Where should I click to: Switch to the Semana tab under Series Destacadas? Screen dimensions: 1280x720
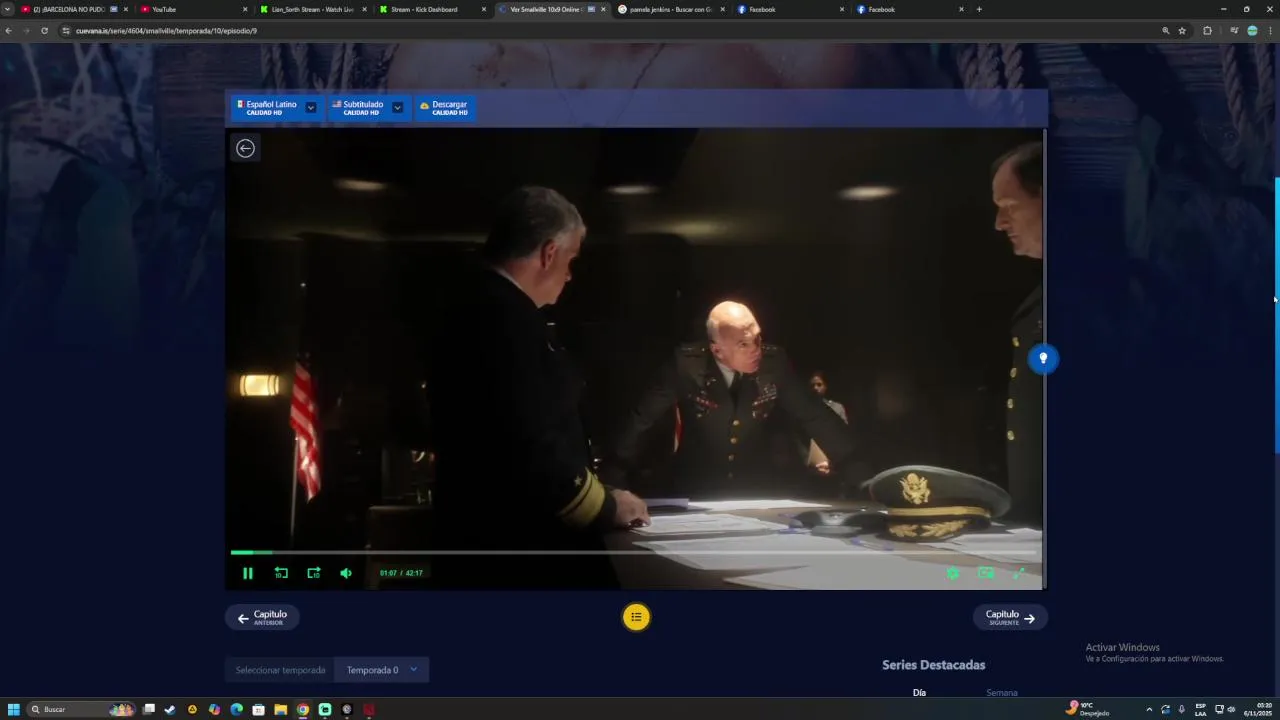click(1002, 693)
